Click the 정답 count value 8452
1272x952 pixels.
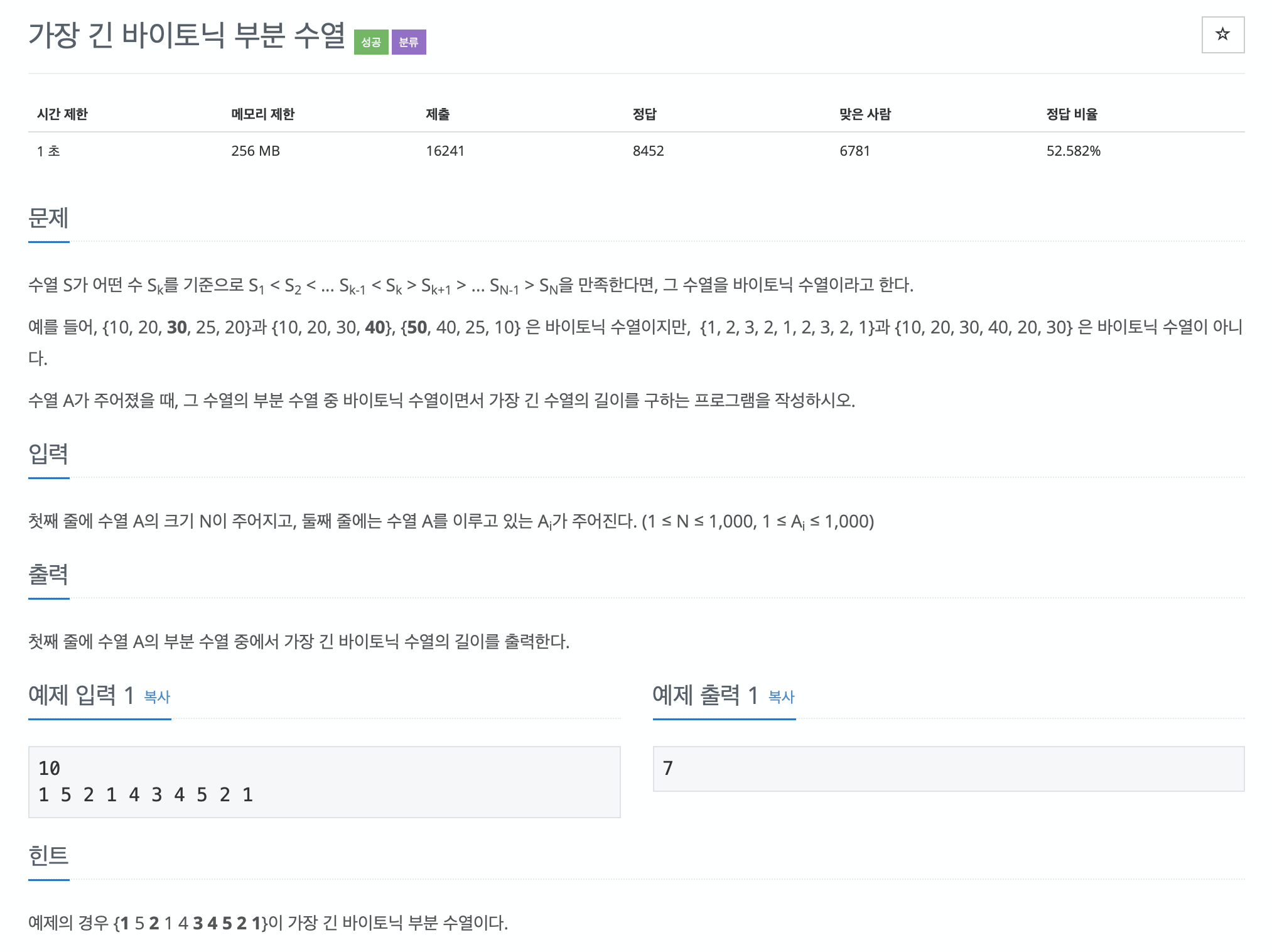coord(648,151)
